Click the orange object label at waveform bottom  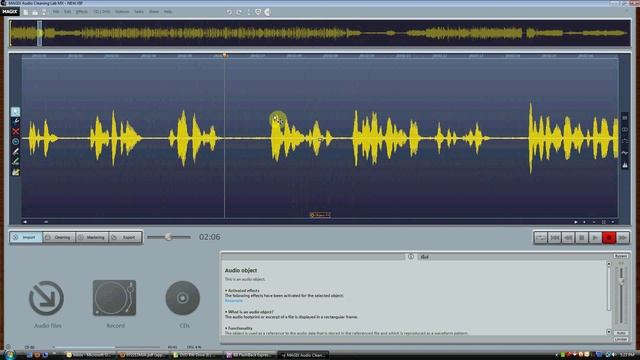320,215
